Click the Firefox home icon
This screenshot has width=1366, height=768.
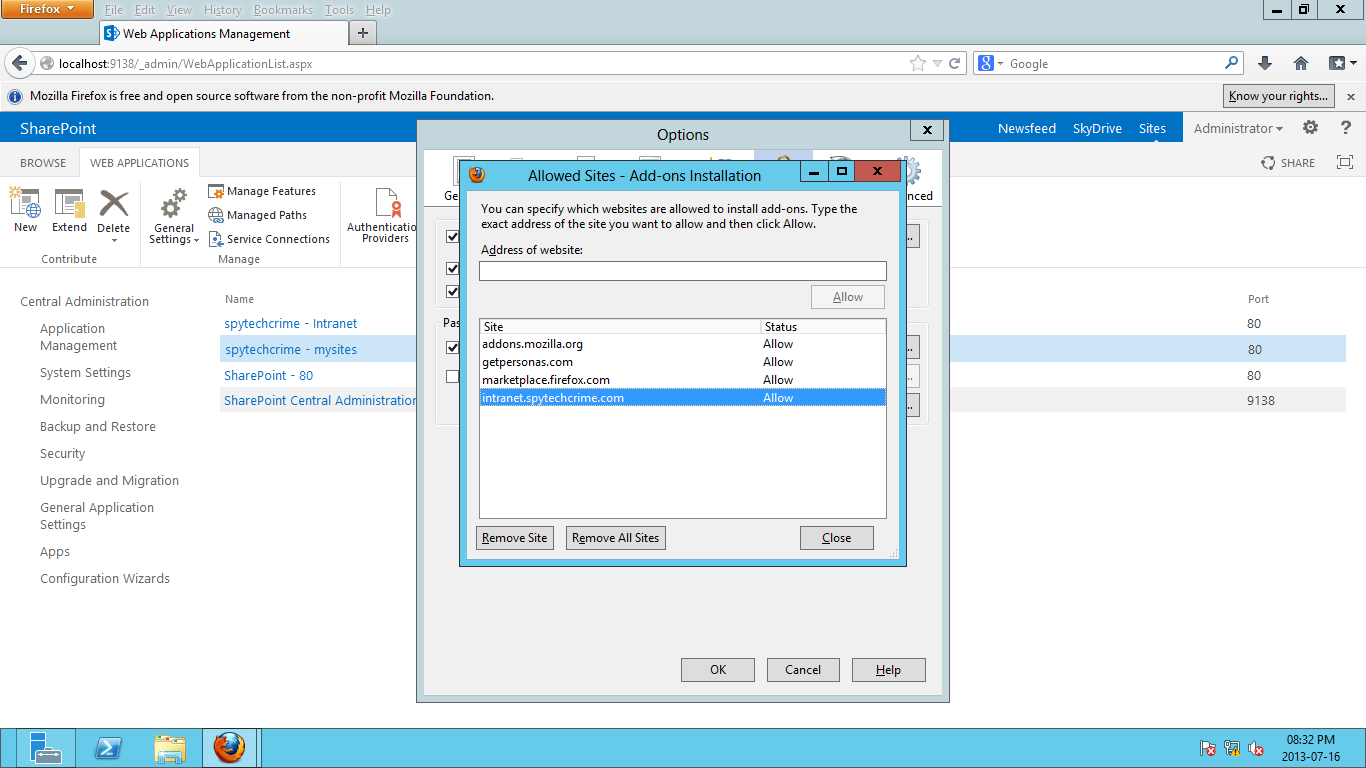1301,63
